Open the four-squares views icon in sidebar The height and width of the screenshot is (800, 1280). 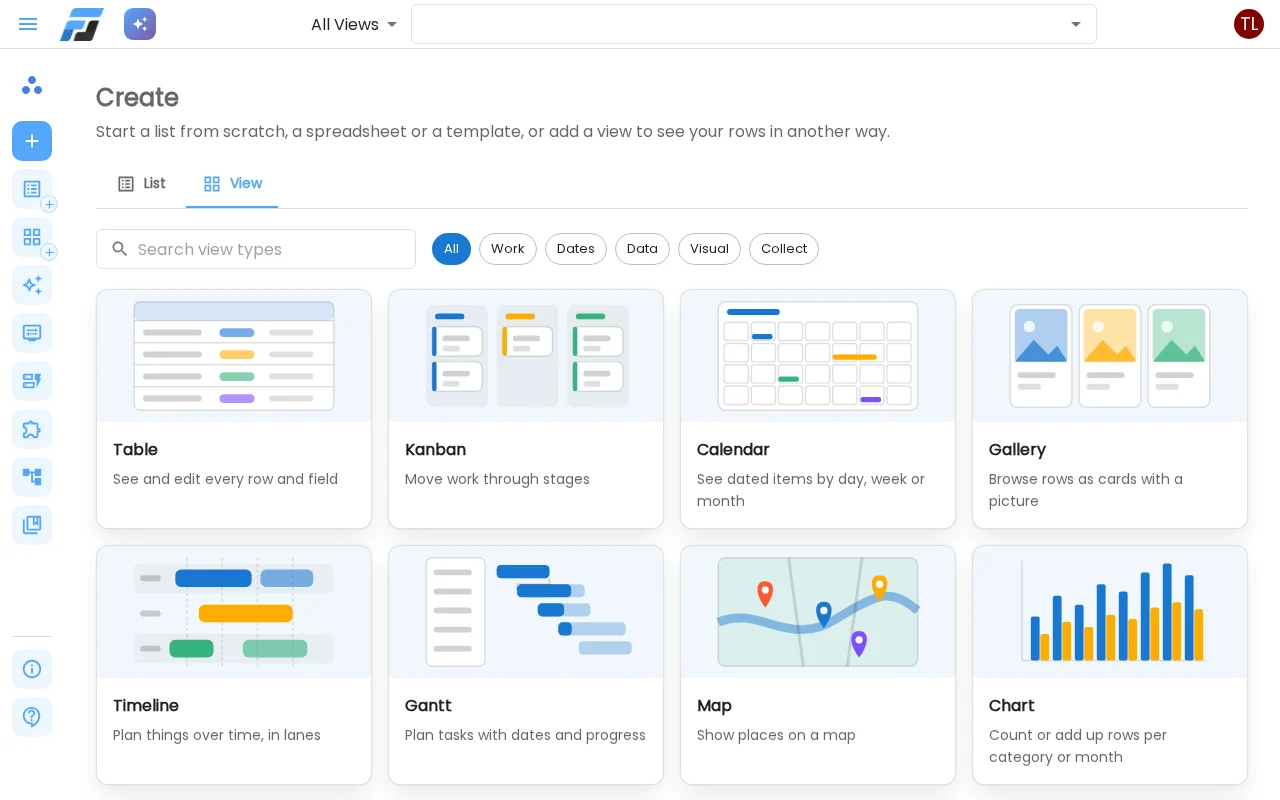coord(32,237)
